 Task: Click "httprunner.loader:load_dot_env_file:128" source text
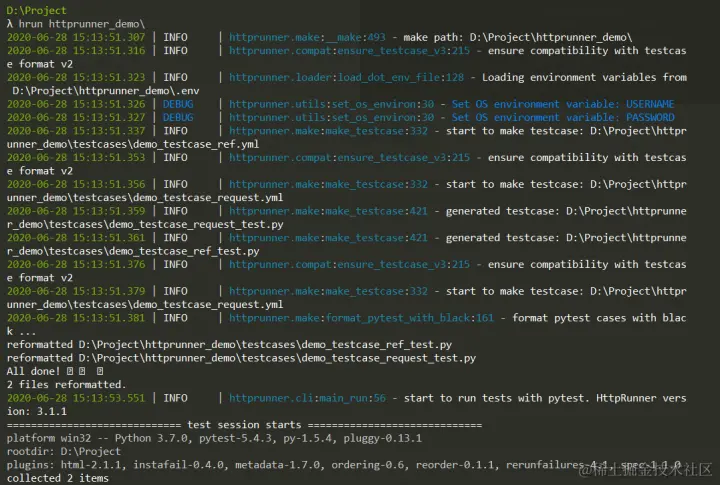tap(346, 77)
